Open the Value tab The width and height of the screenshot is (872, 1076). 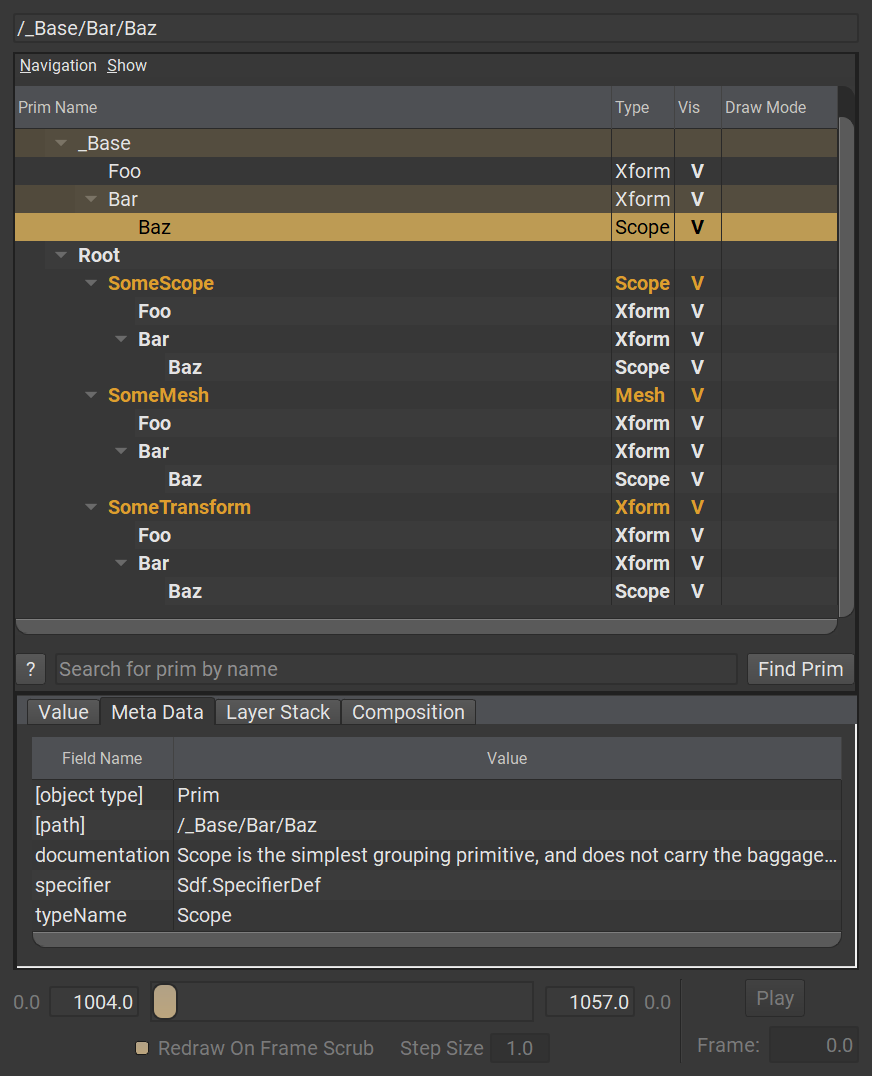[63, 712]
